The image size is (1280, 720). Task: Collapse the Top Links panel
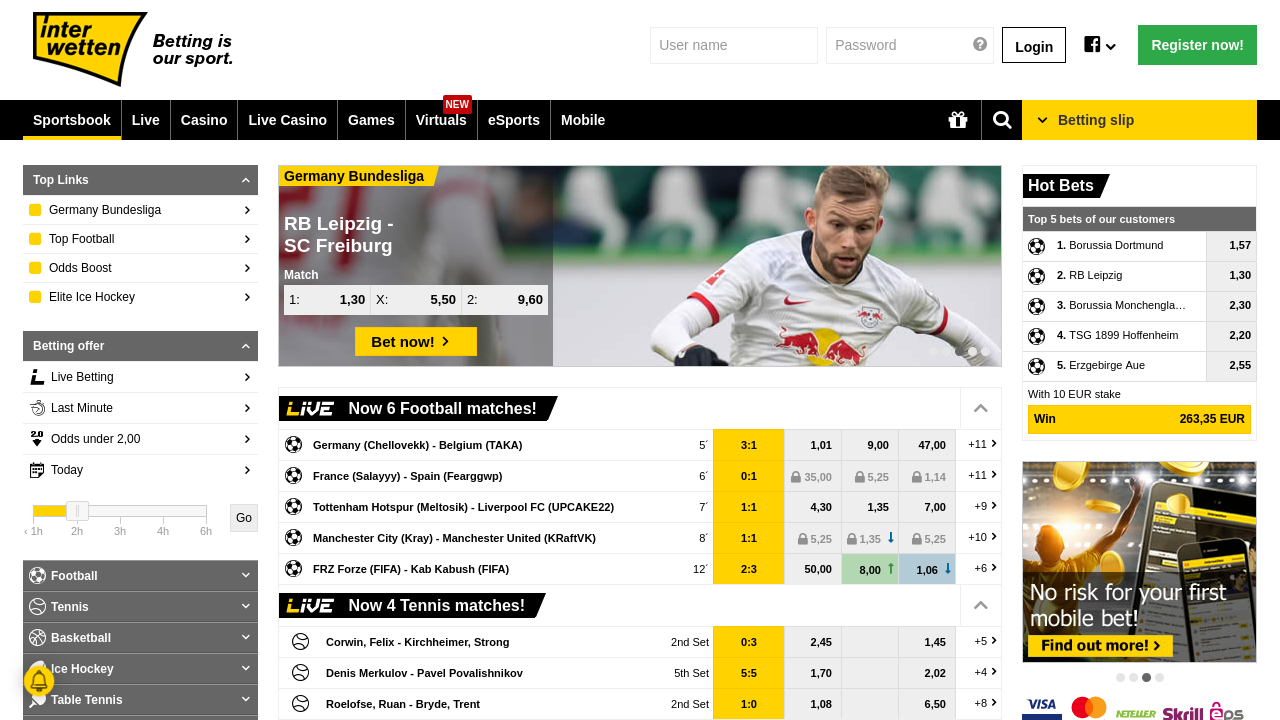coord(245,180)
